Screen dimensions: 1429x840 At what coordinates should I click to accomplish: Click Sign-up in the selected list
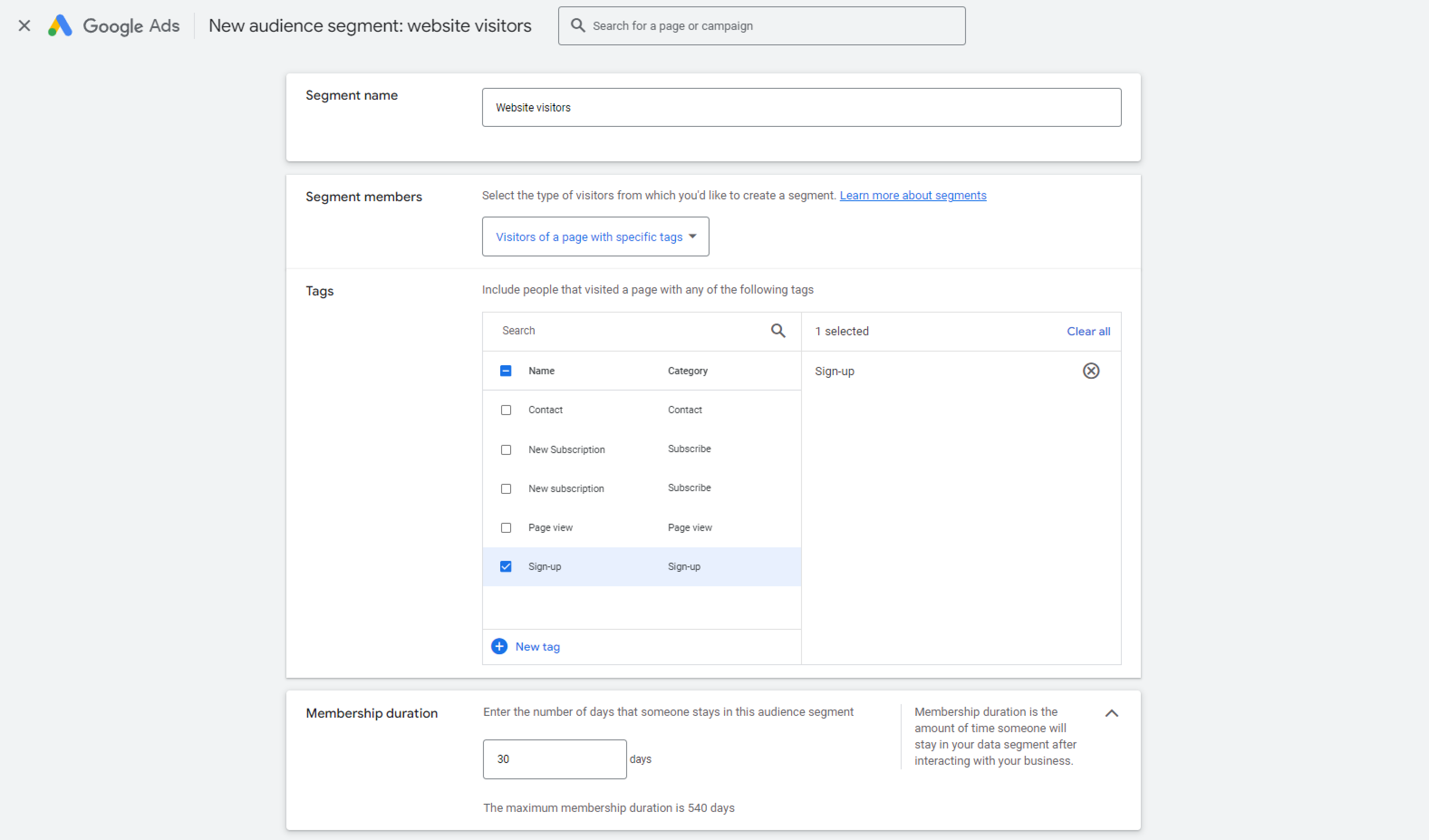pos(835,371)
